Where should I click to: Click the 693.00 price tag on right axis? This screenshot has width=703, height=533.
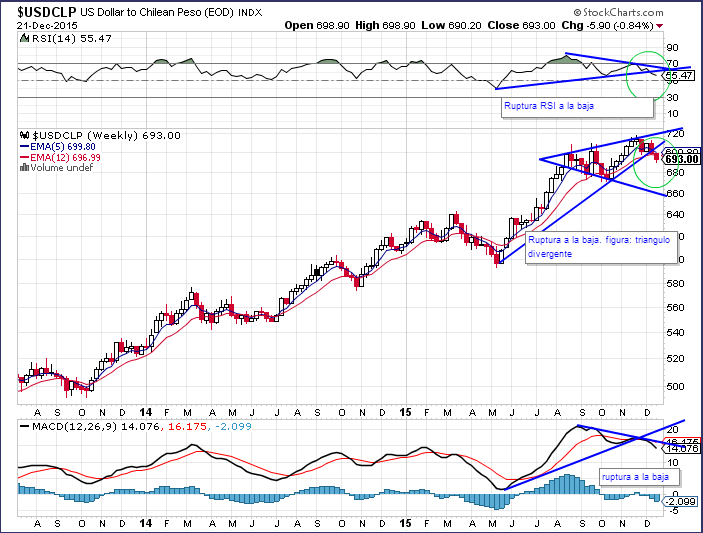click(681, 159)
